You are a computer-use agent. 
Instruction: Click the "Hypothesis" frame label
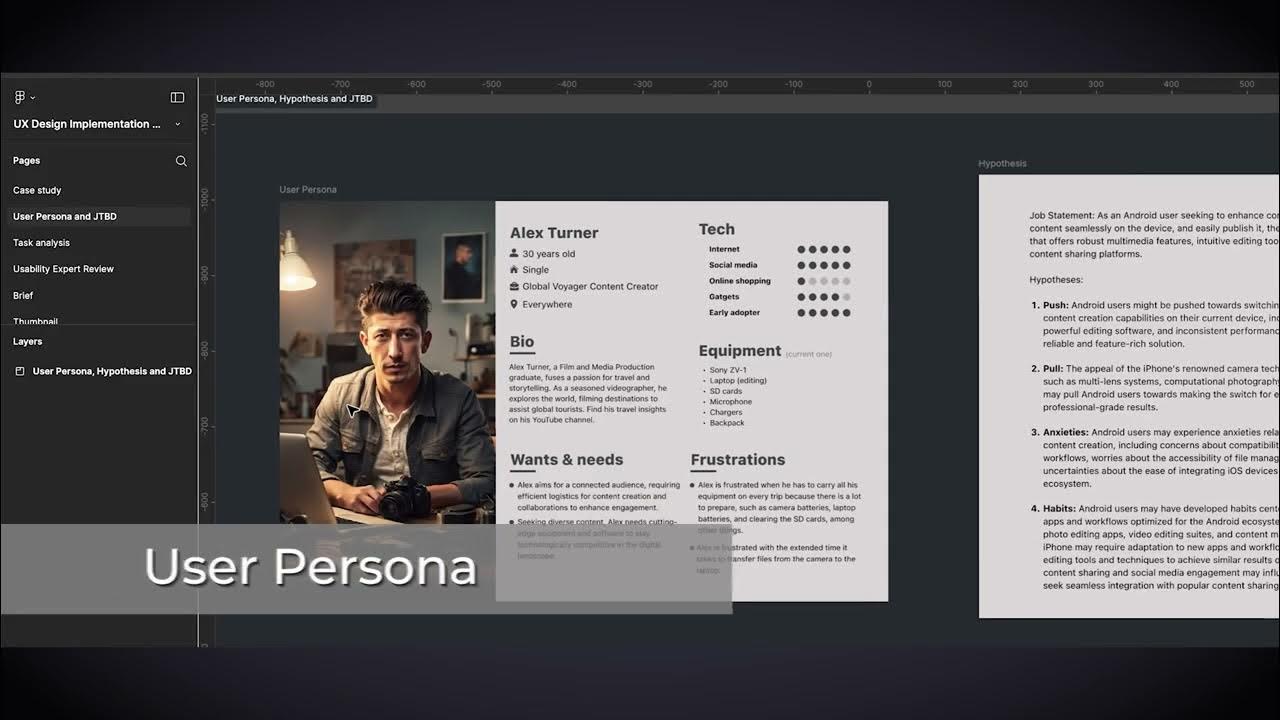pos(1002,163)
